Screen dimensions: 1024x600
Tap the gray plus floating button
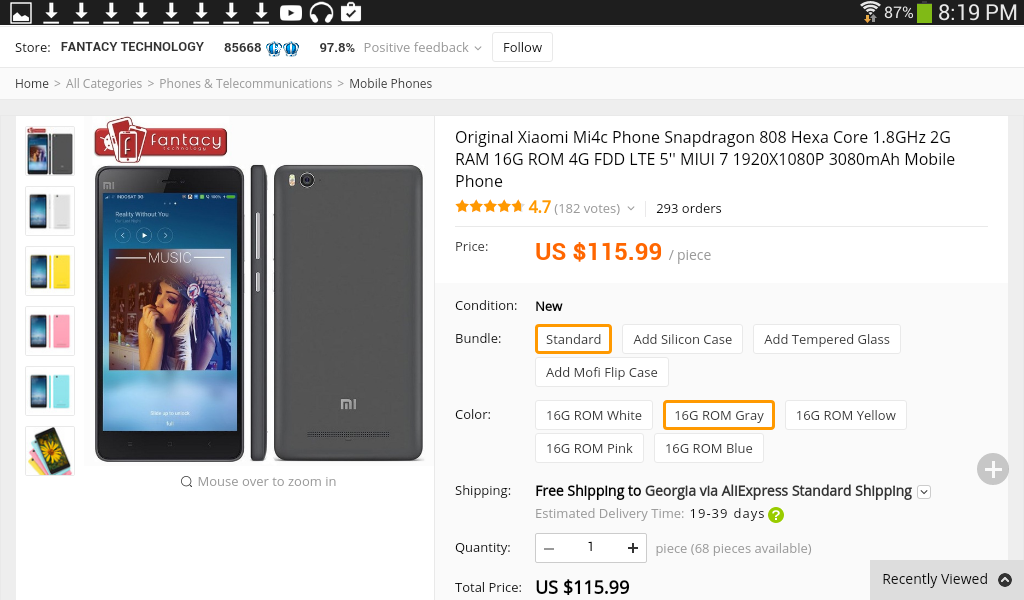point(992,469)
